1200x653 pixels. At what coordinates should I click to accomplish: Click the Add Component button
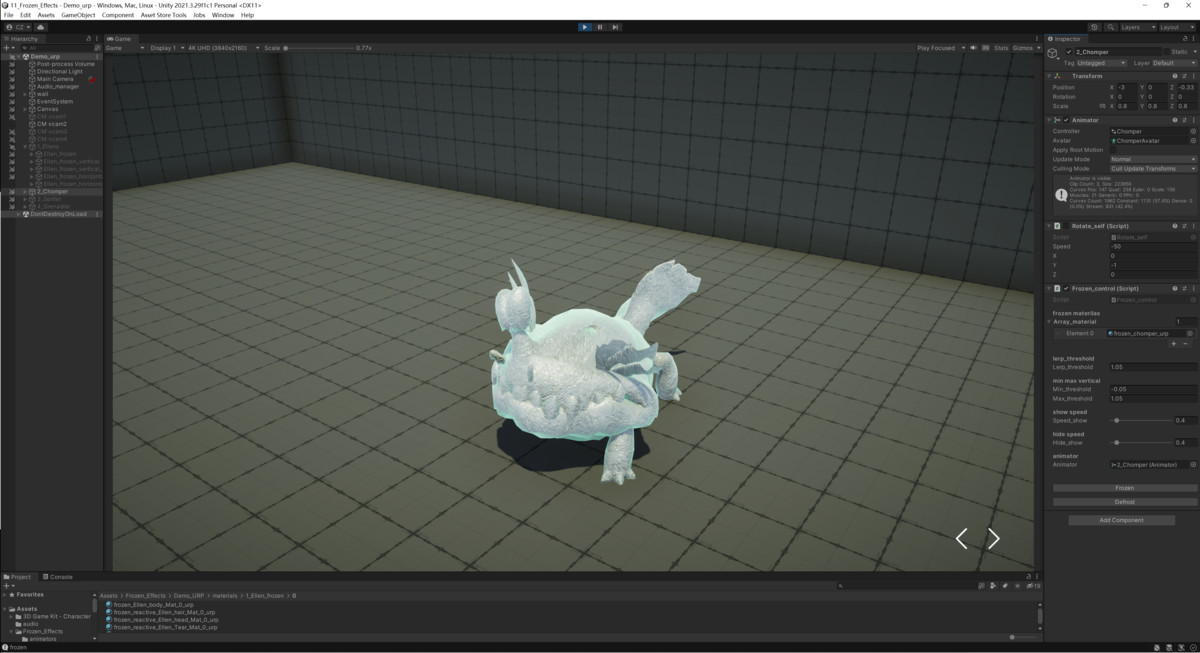pos(1121,520)
